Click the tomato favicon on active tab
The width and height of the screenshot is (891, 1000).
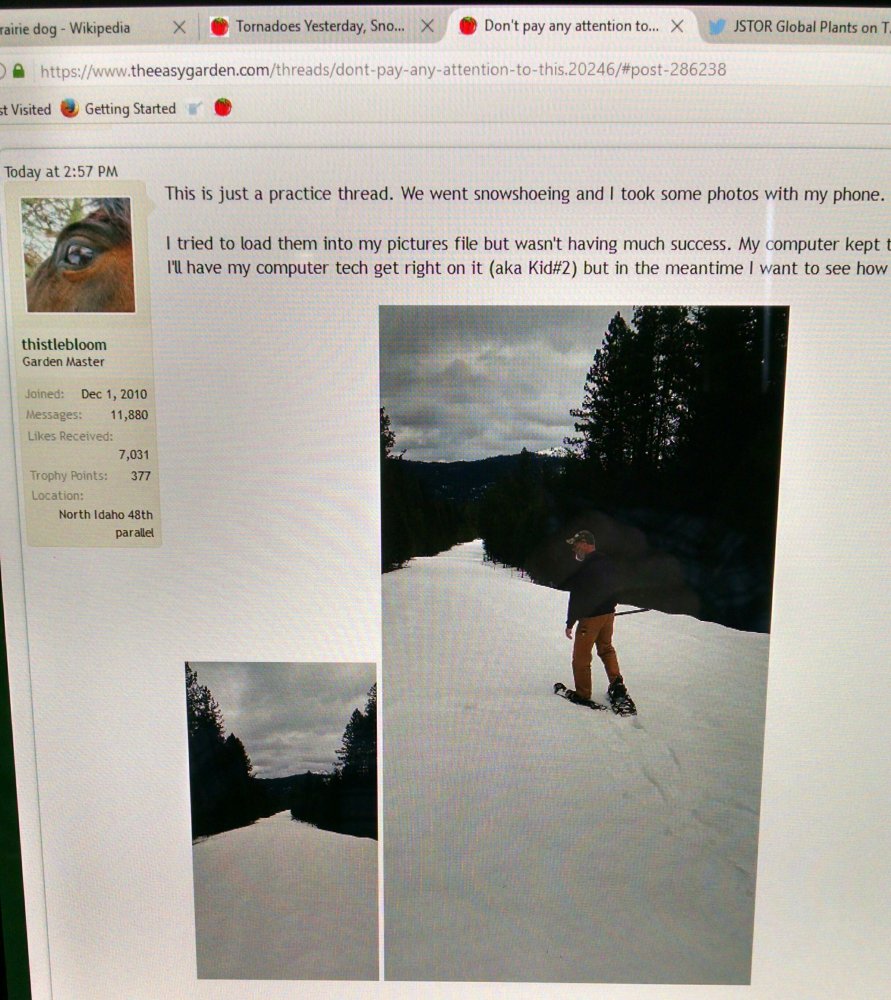468,26
